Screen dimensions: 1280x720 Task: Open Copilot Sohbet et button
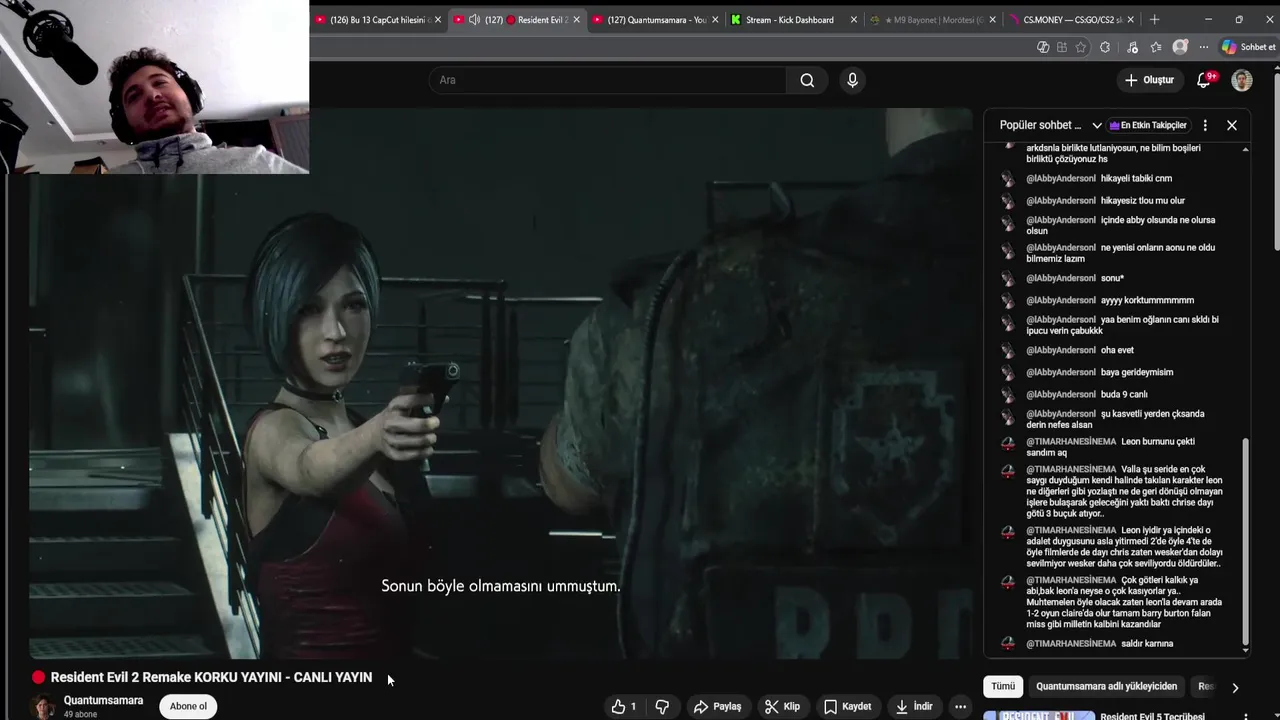click(1248, 47)
